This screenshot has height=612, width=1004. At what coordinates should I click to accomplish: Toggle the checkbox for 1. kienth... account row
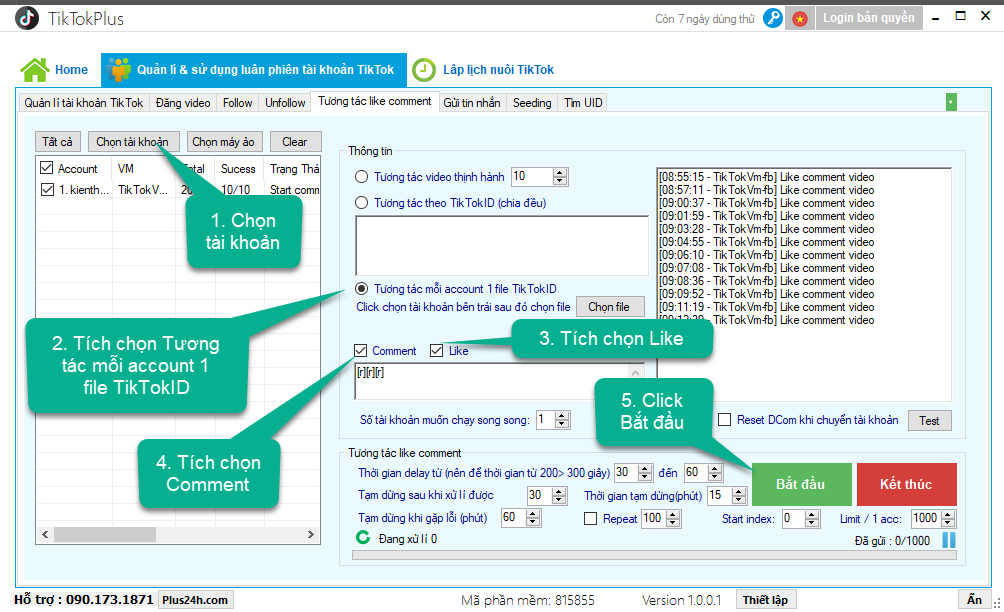tap(47, 189)
